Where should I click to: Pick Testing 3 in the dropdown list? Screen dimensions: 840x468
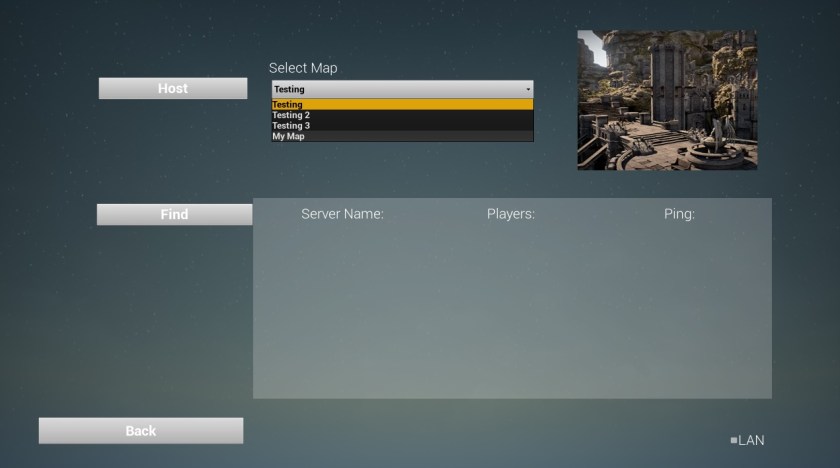(401, 126)
